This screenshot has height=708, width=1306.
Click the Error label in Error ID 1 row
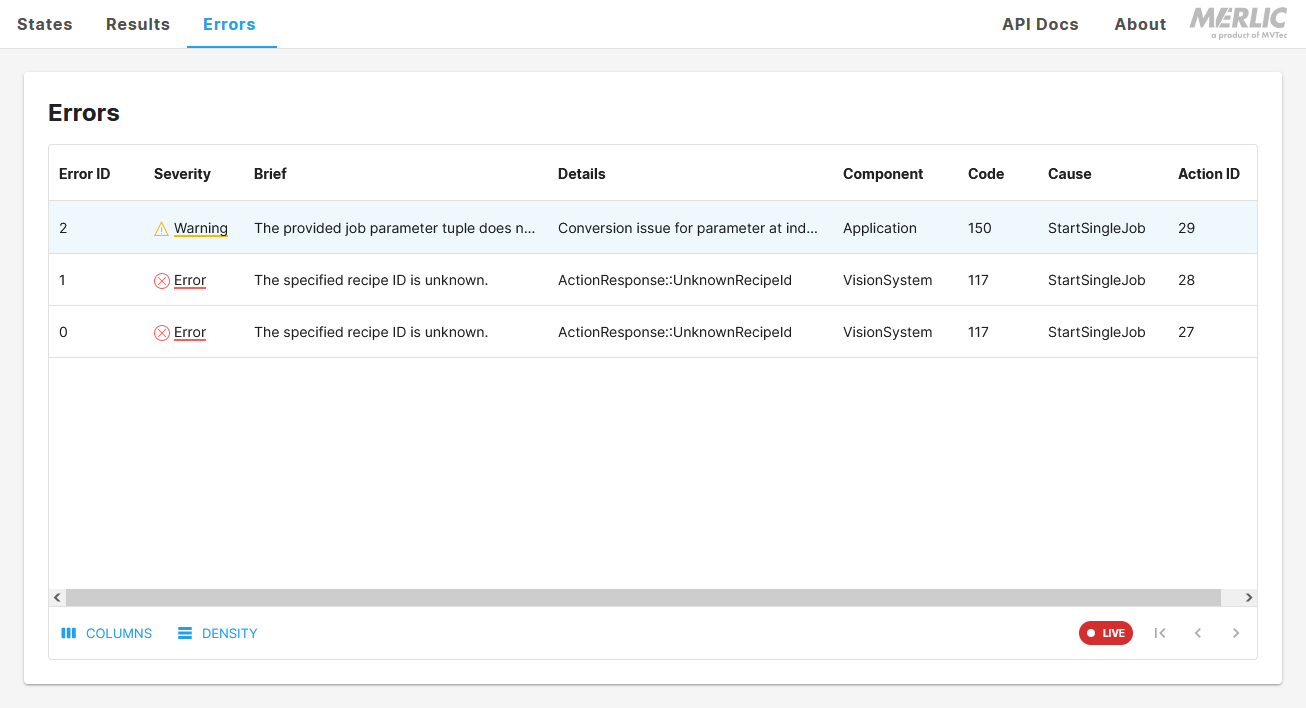coord(190,280)
